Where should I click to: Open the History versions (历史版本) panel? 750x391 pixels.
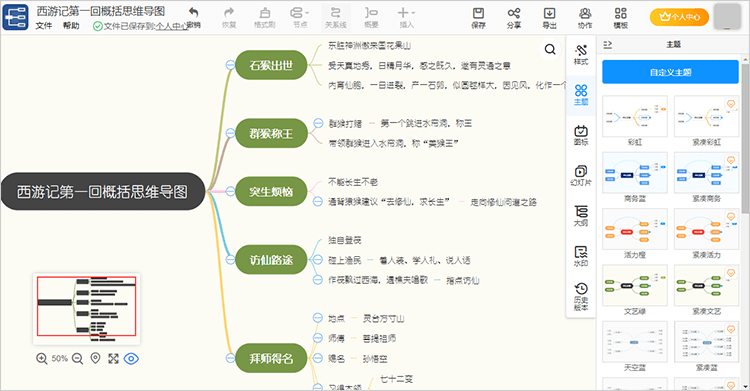(x=581, y=297)
